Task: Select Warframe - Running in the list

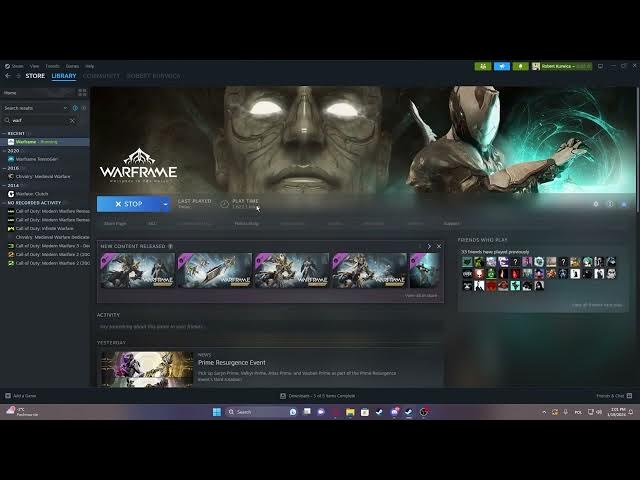Action: (45, 142)
